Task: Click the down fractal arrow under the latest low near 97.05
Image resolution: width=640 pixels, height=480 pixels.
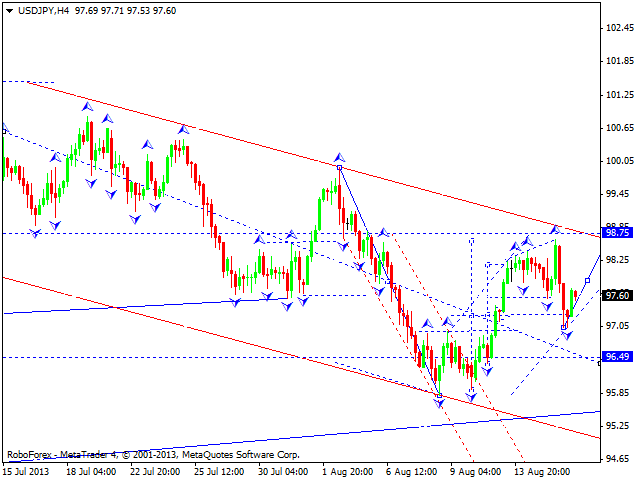Action: pyautogui.click(x=567, y=336)
